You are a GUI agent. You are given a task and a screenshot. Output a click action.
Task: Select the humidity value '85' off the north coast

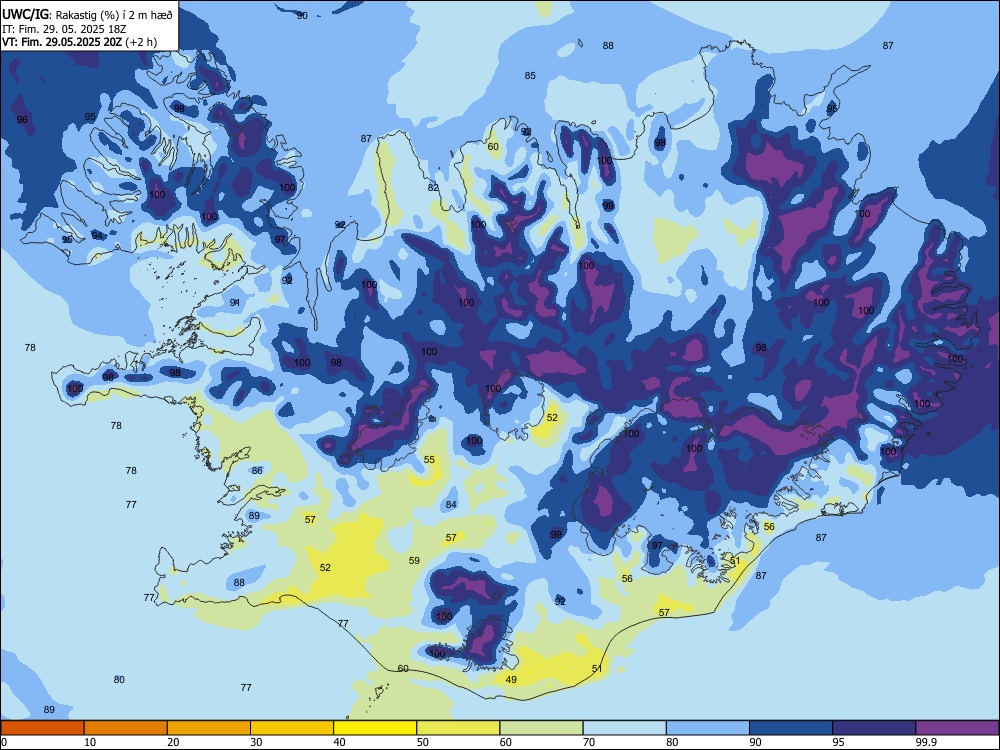pos(530,76)
